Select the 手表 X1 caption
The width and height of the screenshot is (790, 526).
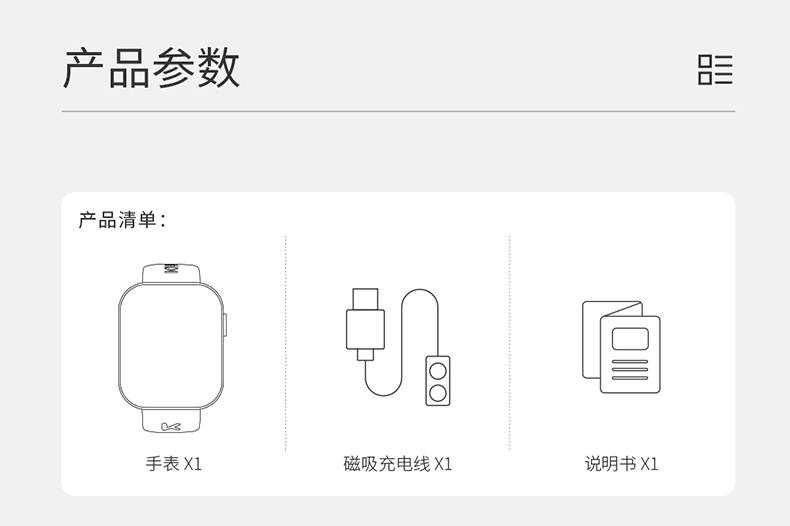[174, 464]
